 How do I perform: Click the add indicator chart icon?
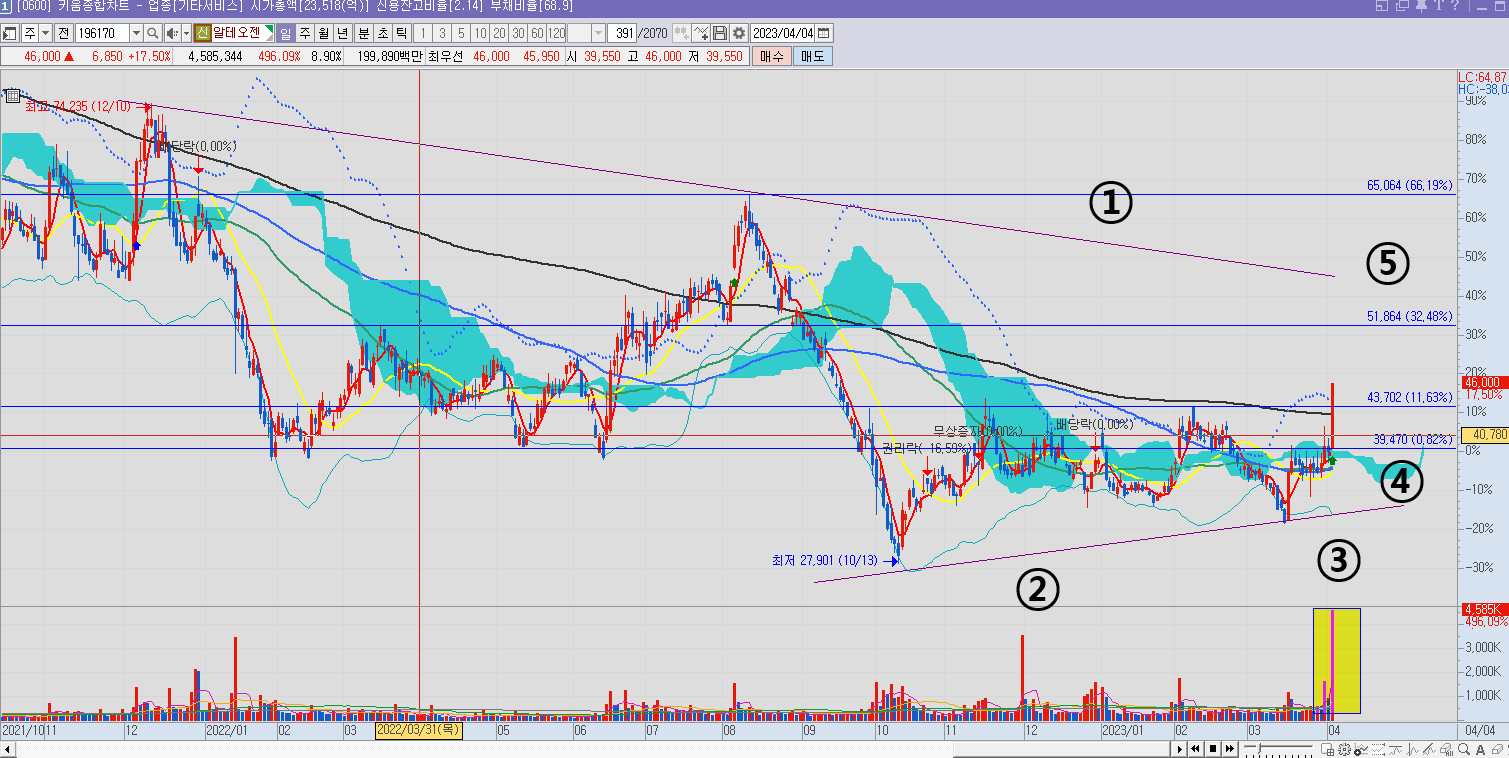[702, 32]
